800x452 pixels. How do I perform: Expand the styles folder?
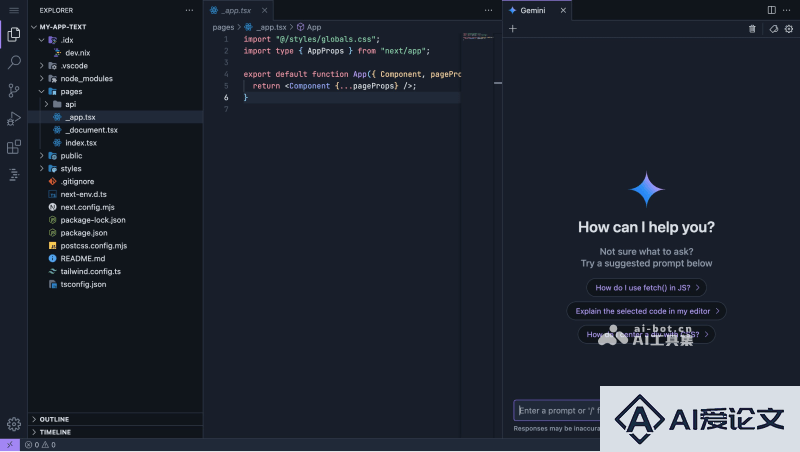click(x=42, y=169)
